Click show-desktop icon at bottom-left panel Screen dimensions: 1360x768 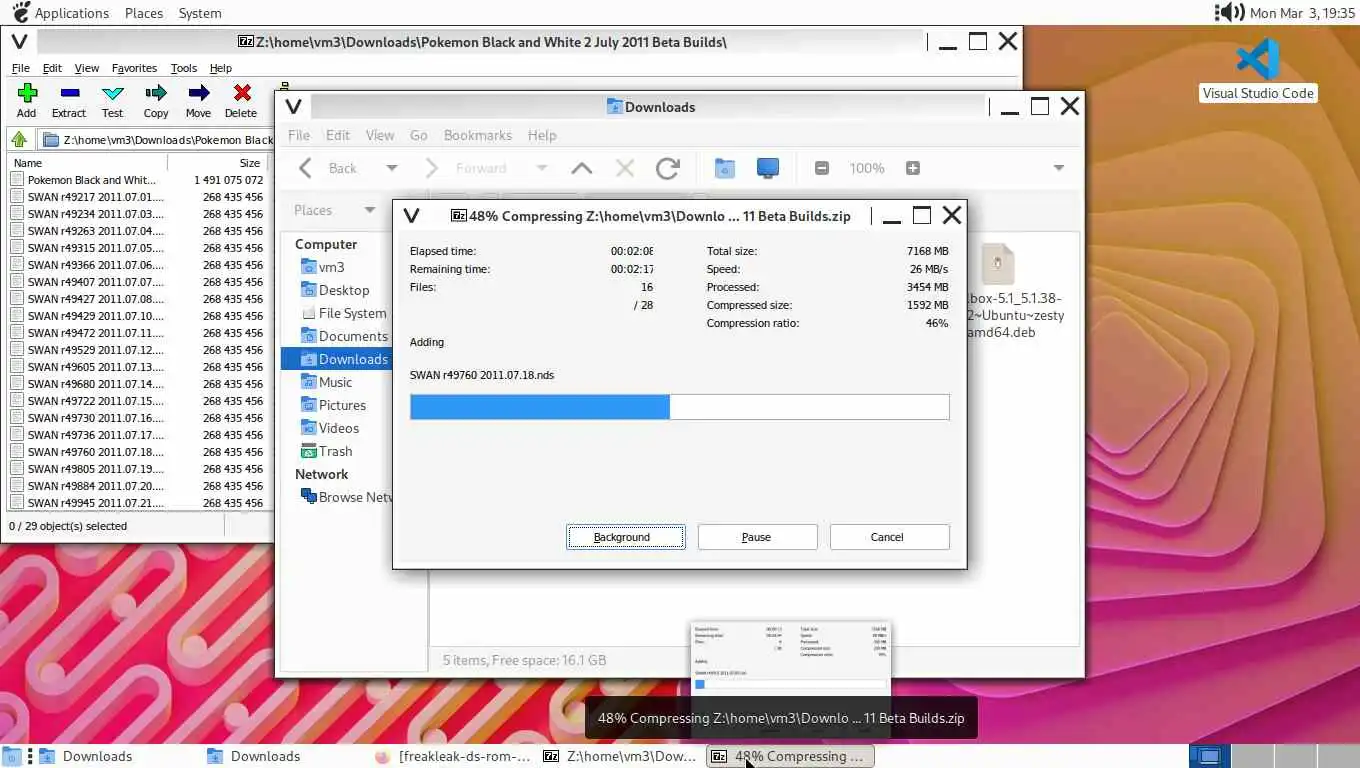[12, 756]
